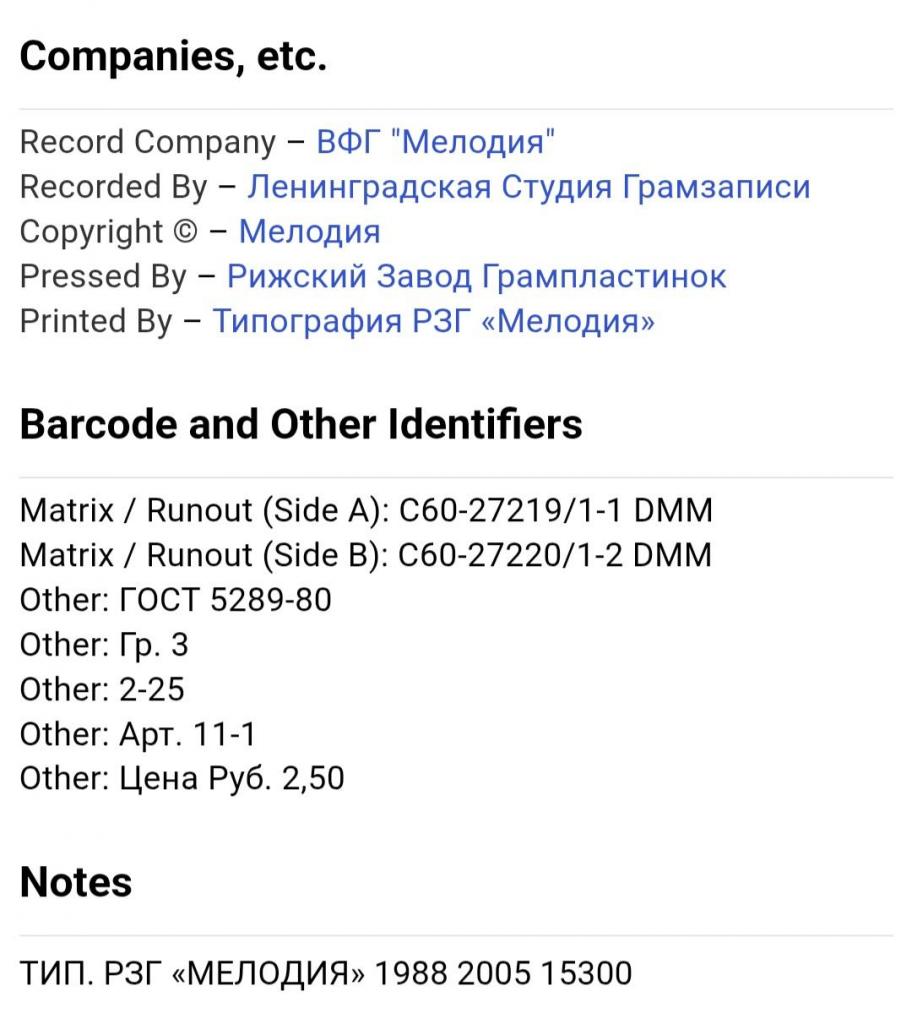This screenshot has width=912, height=1024.
Task: Click the Printed By label text
Action: click(x=96, y=322)
